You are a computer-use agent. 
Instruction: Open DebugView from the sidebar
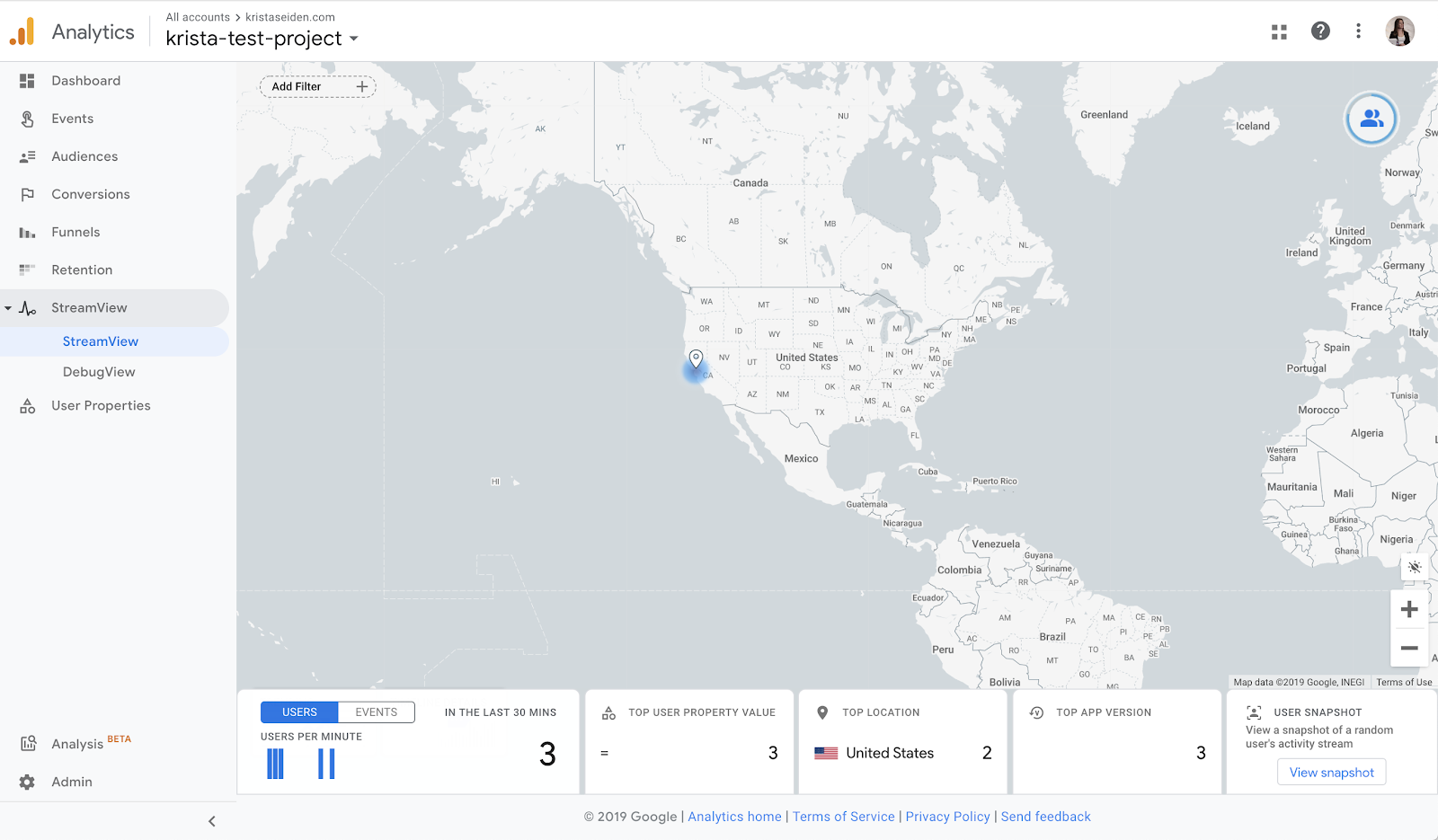coord(99,372)
